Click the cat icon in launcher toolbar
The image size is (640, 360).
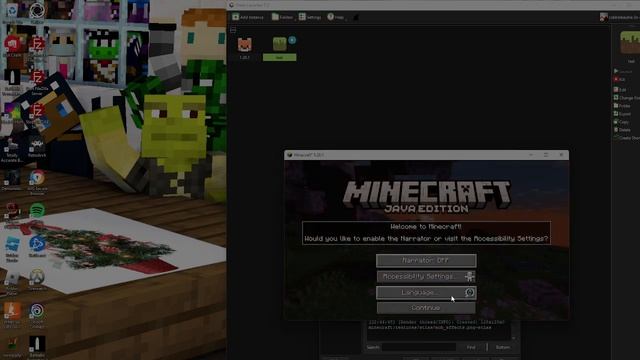pos(356,17)
